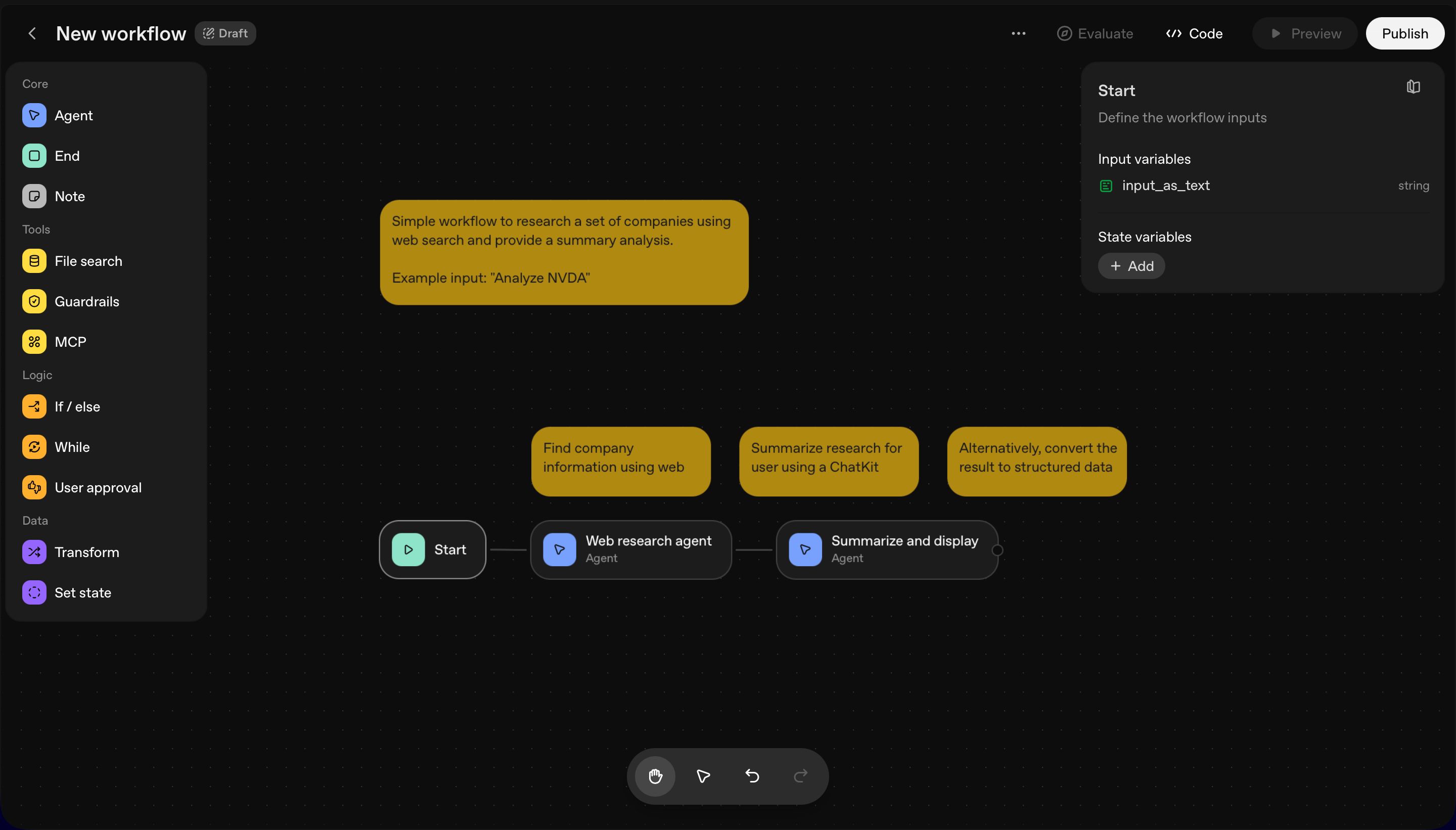Select the Agent node icon in sidebar

coord(34,116)
